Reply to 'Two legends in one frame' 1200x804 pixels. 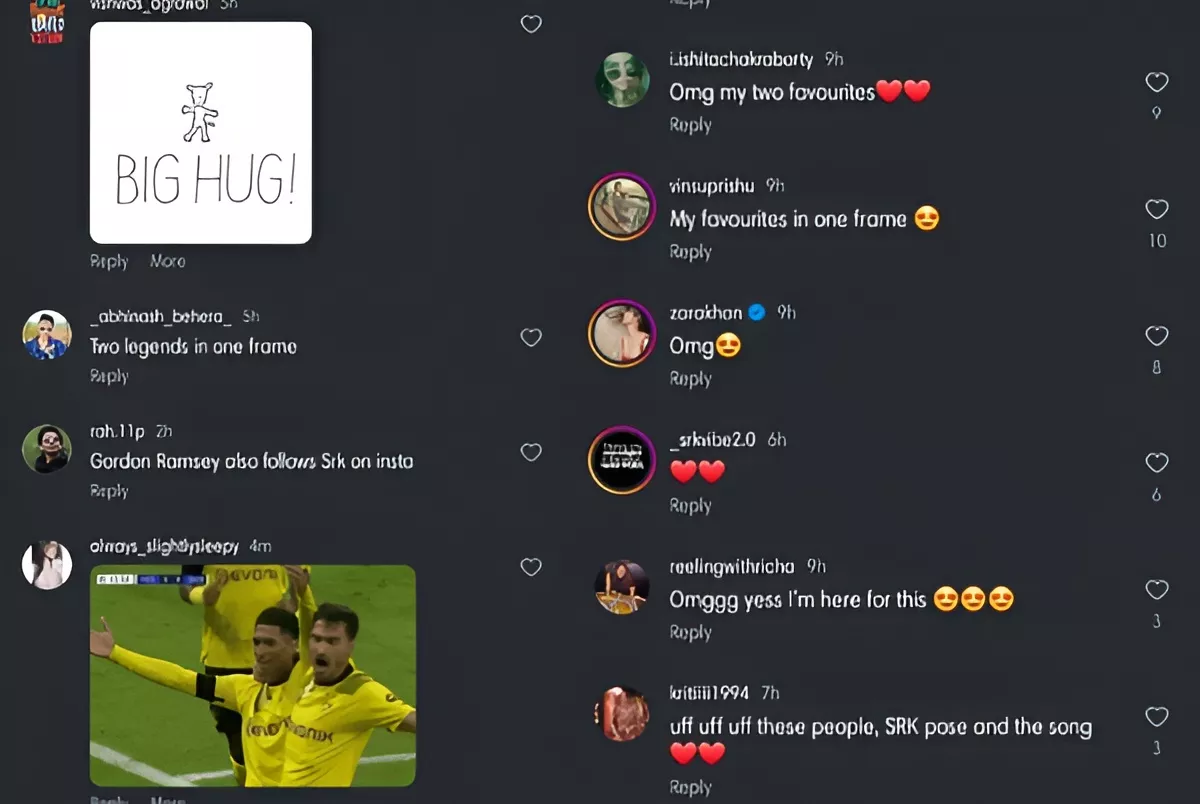[x=109, y=376]
